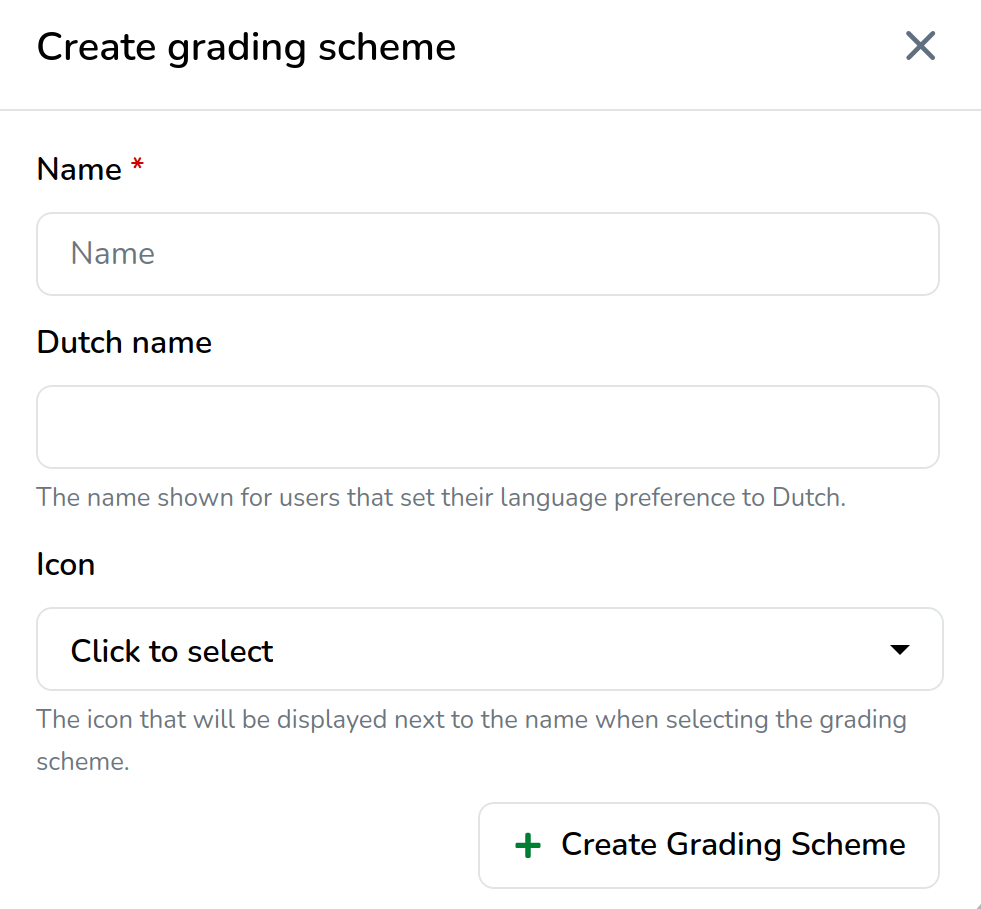Click the icon description help text

[x=471, y=719]
